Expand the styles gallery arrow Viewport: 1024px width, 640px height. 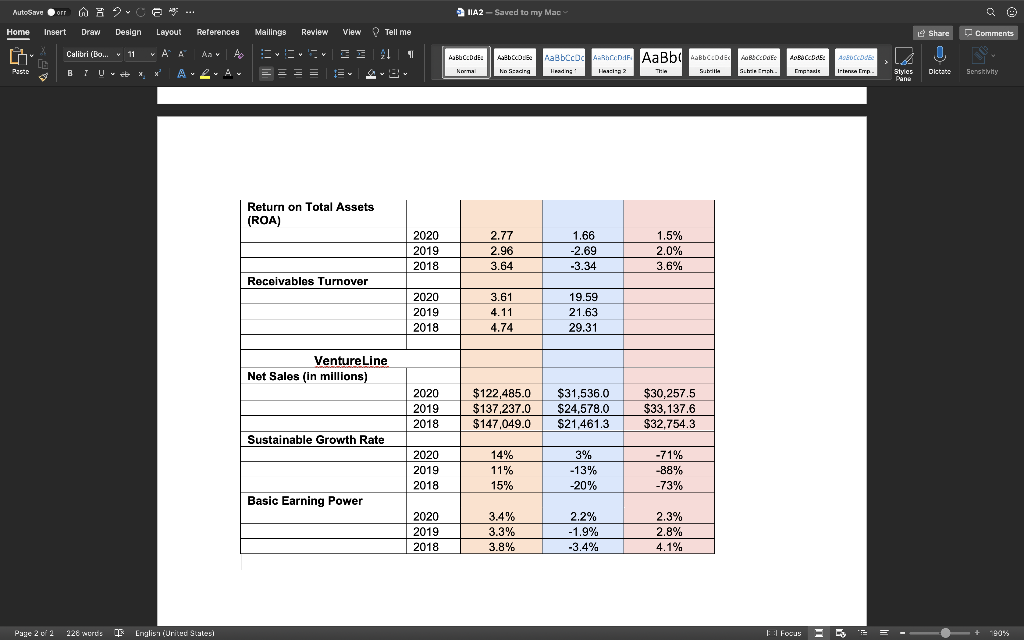coord(886,63)
